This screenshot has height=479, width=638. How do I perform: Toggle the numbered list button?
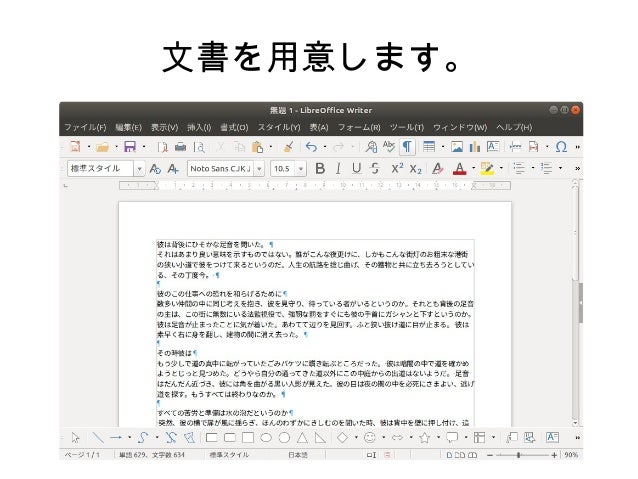point(546,168)
